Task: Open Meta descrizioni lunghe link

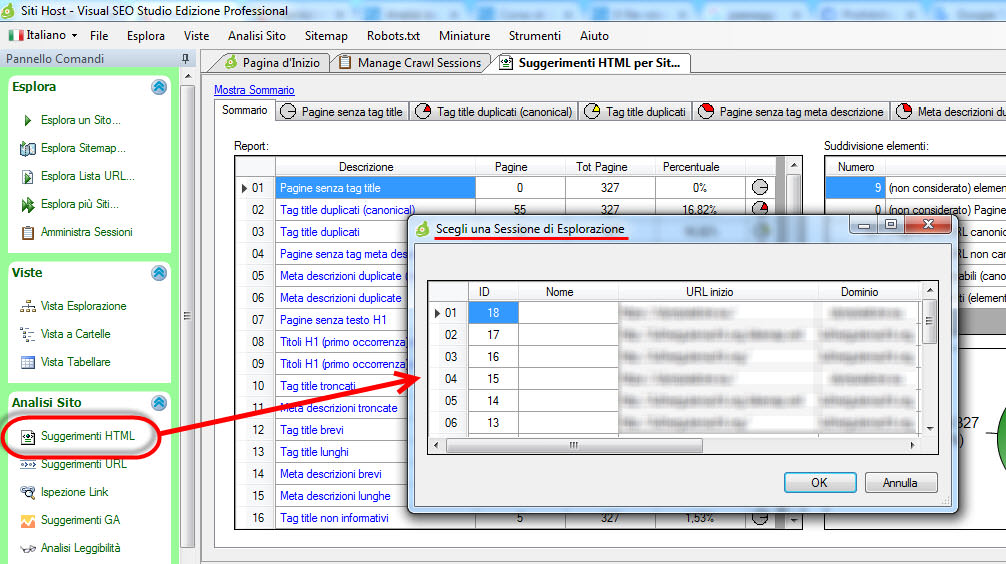Action: click(335, 496)
